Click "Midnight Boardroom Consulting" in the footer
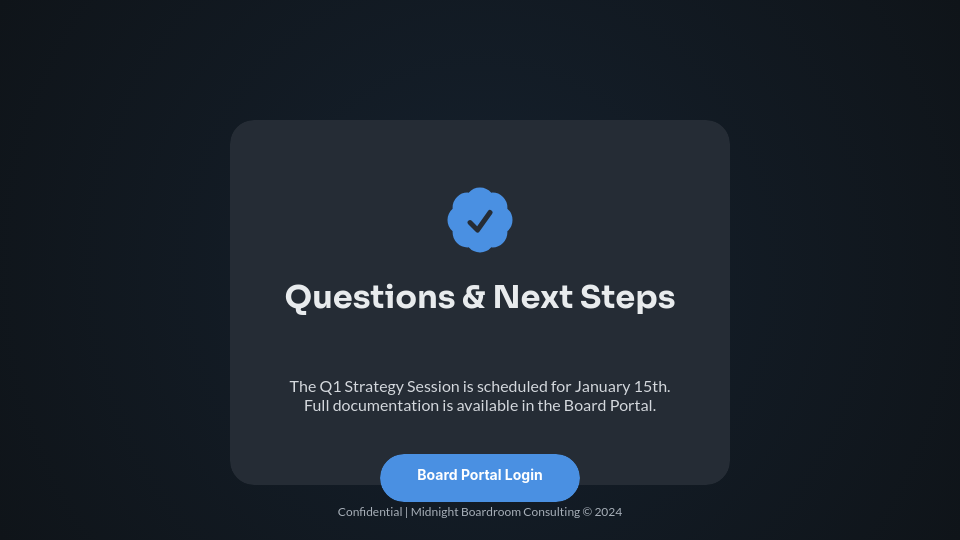The height and width of the screenshot is (540, 960). coord(495,512)
